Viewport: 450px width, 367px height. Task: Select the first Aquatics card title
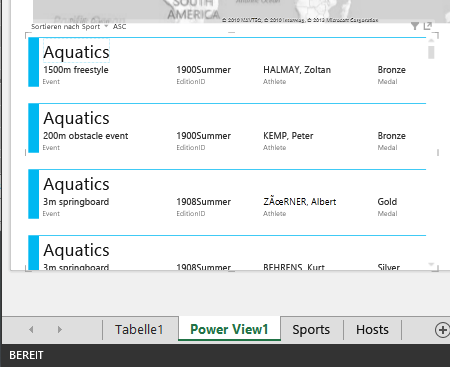tap(76, 52)
